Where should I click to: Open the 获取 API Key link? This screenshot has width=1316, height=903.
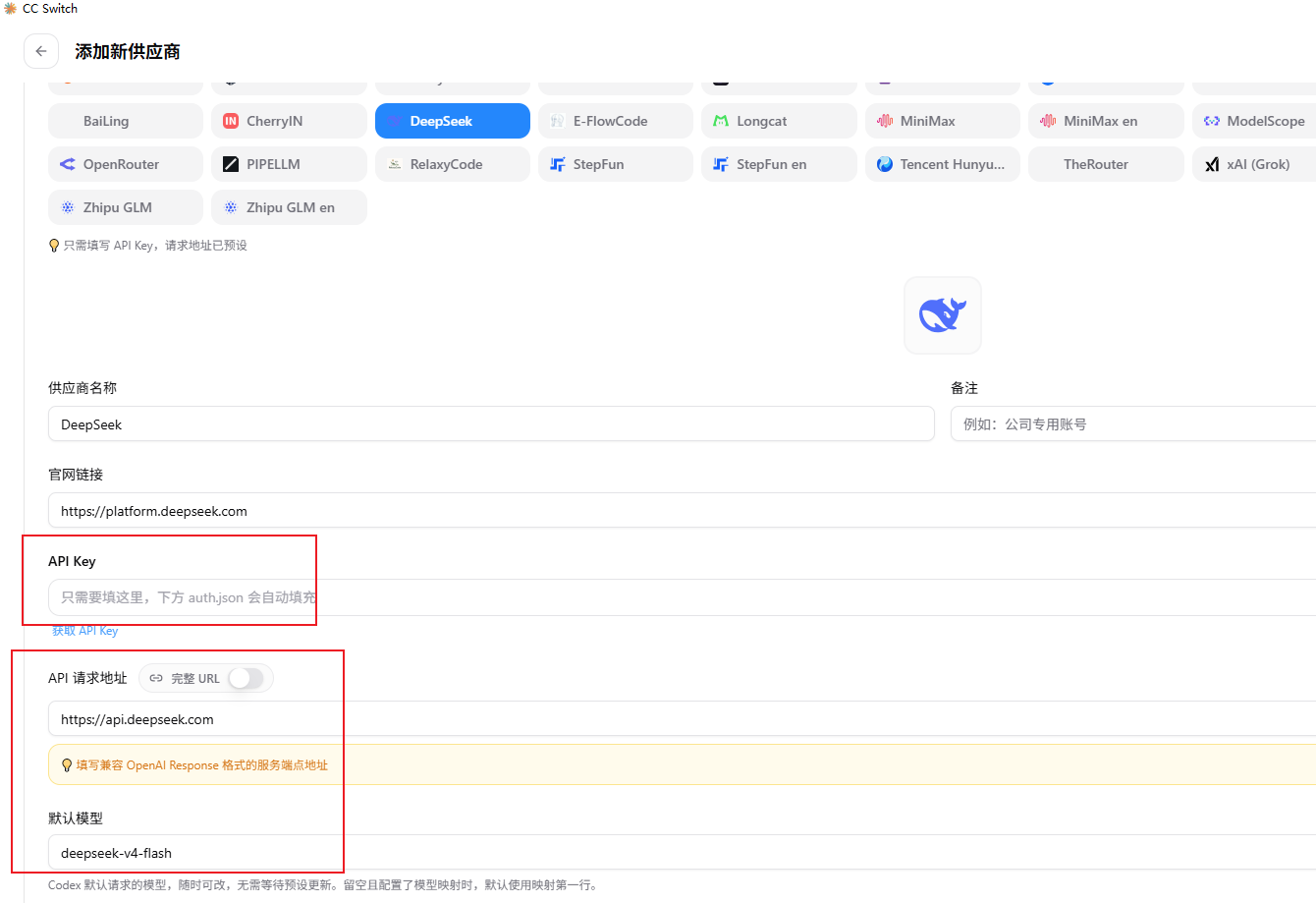click(x=85, y=631)
